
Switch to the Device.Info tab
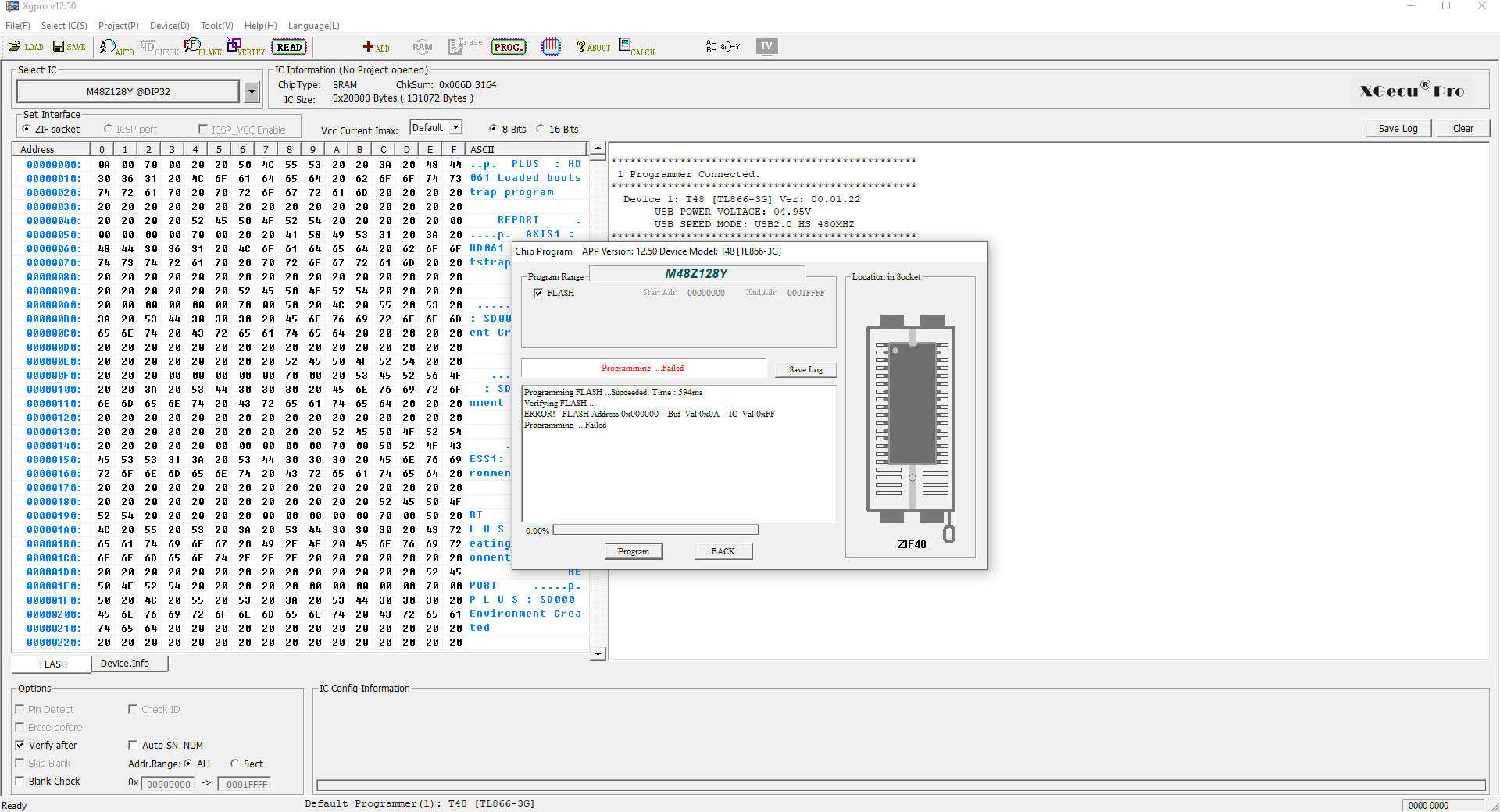pyautogui.click(x=125, y=664)
